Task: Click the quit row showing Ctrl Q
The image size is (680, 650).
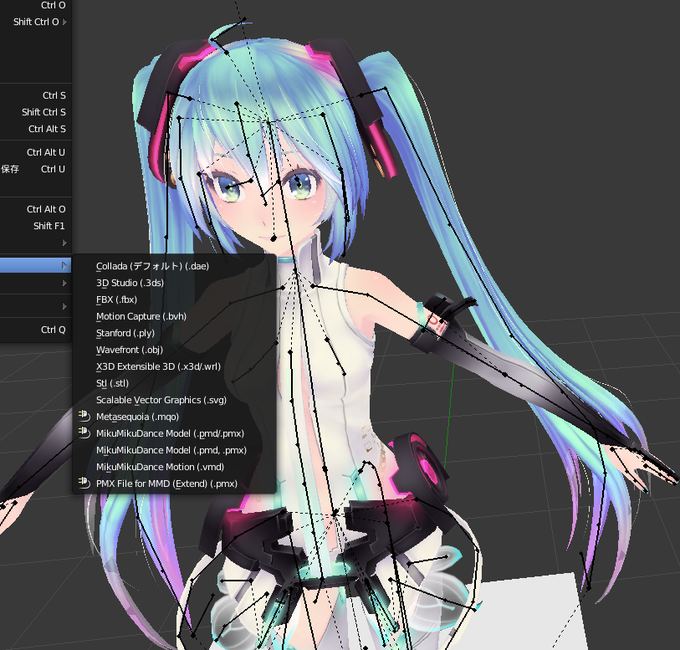Action: (x=36, y=330)
